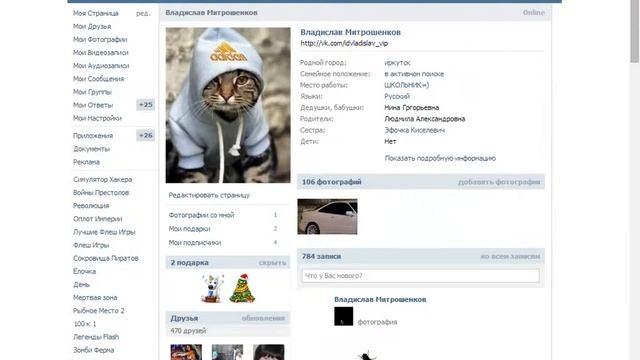This screenshot has height=360, width=640.
Task: Click the +26 applications badge
Action: [145, 136]
